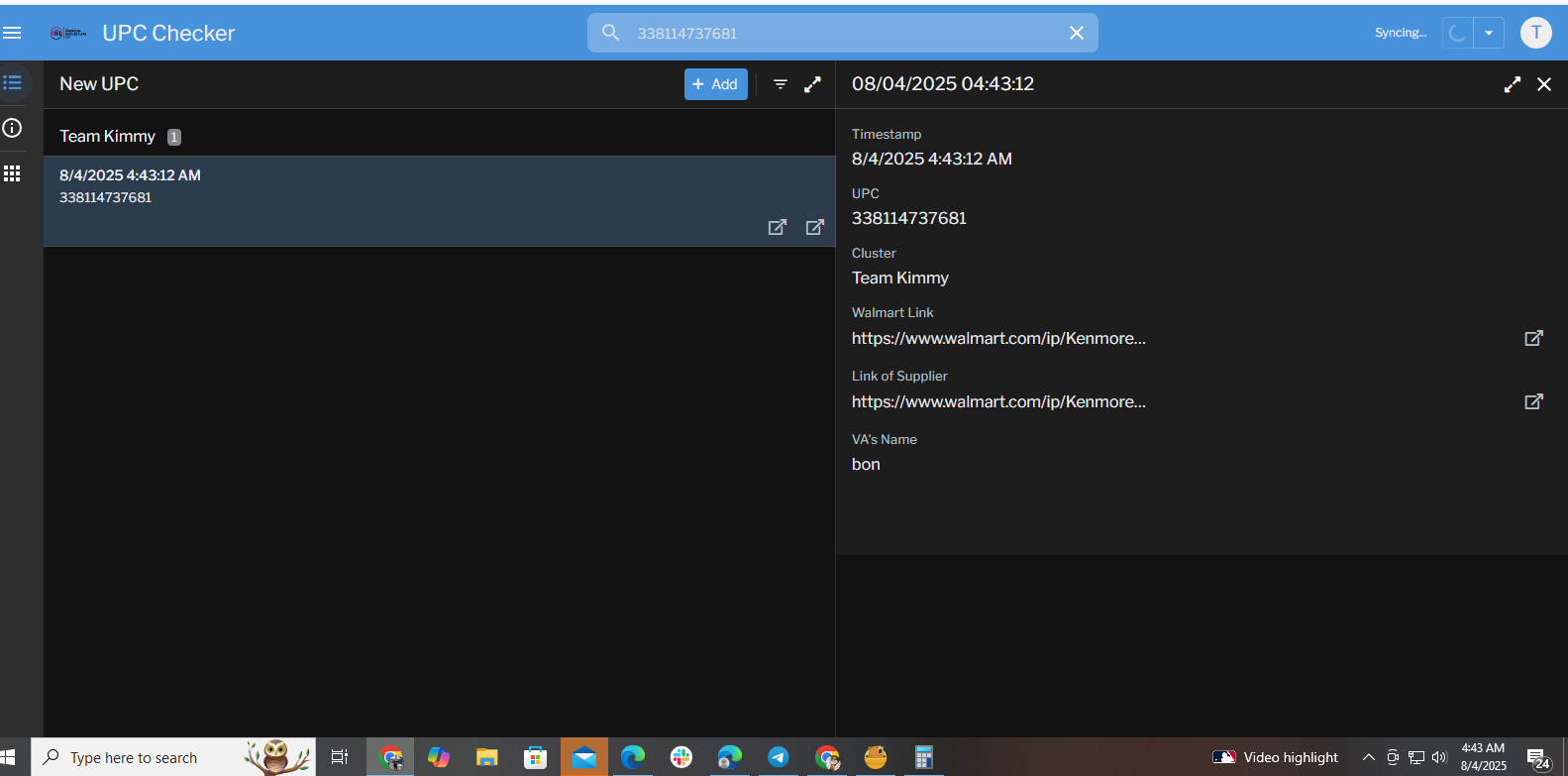The width and height of the screenshot is (1568, 776).
Task: Click the Add button
Action: (715, 84)
